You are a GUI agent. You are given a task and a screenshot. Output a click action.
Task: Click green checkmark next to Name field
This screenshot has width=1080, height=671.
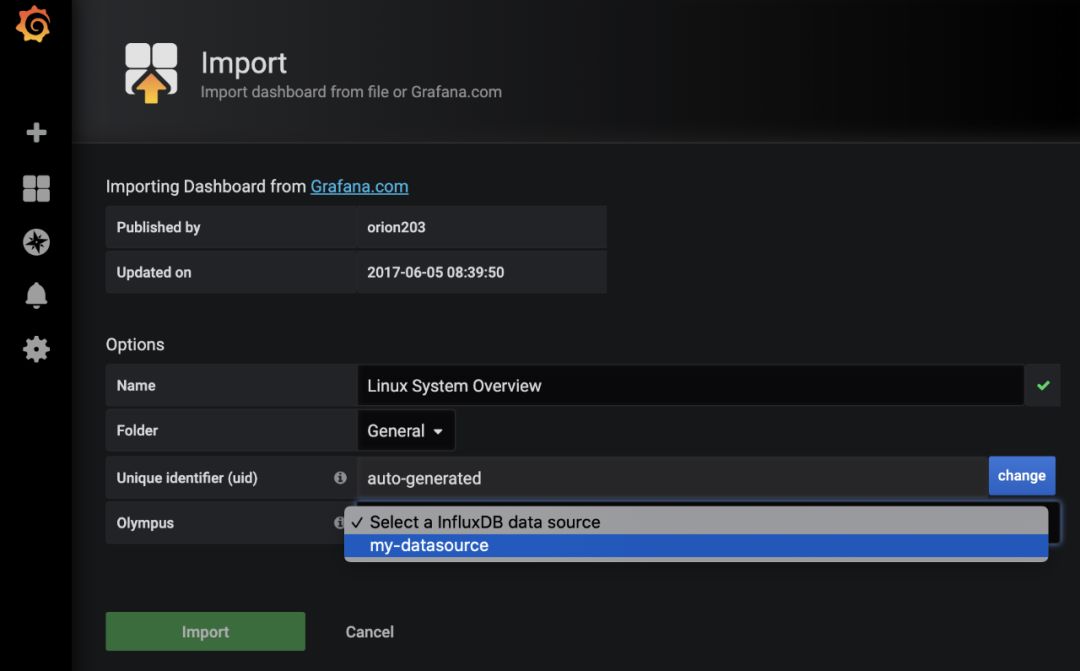pyautogui.click(x=1043, y=385)
